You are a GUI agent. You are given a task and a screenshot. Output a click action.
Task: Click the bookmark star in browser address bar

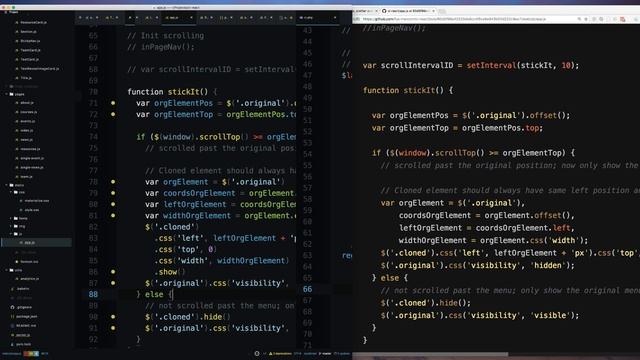(586, 19)
